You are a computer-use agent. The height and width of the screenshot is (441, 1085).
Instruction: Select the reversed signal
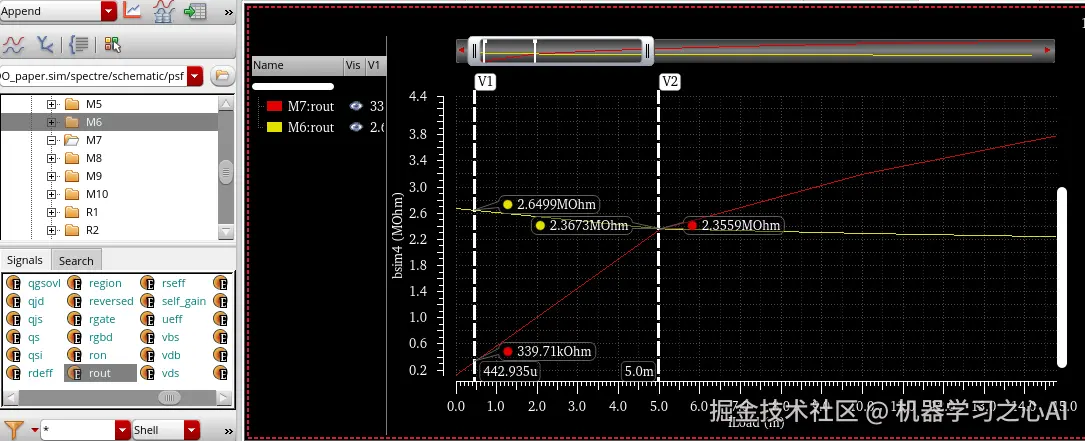click(111, 301)
